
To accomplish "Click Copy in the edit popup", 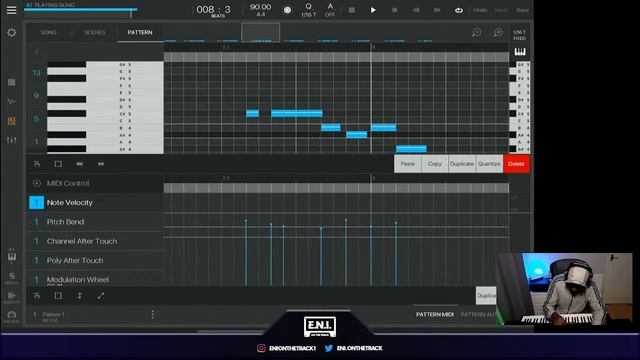I will point(435,164).
